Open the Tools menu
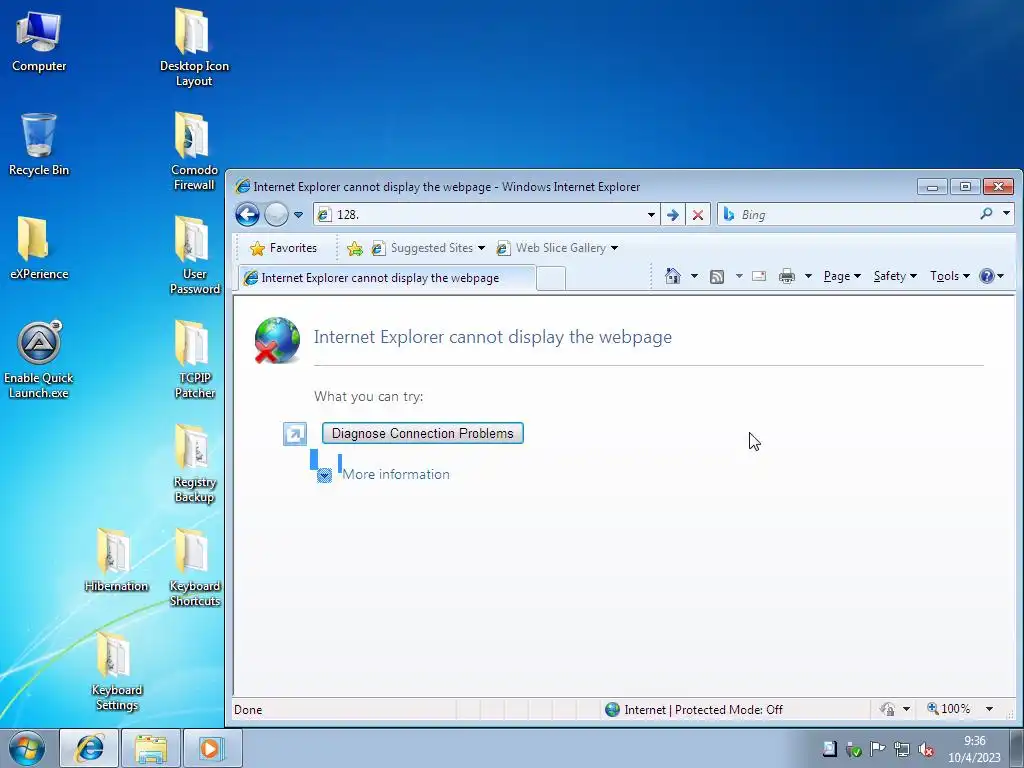 950,276
